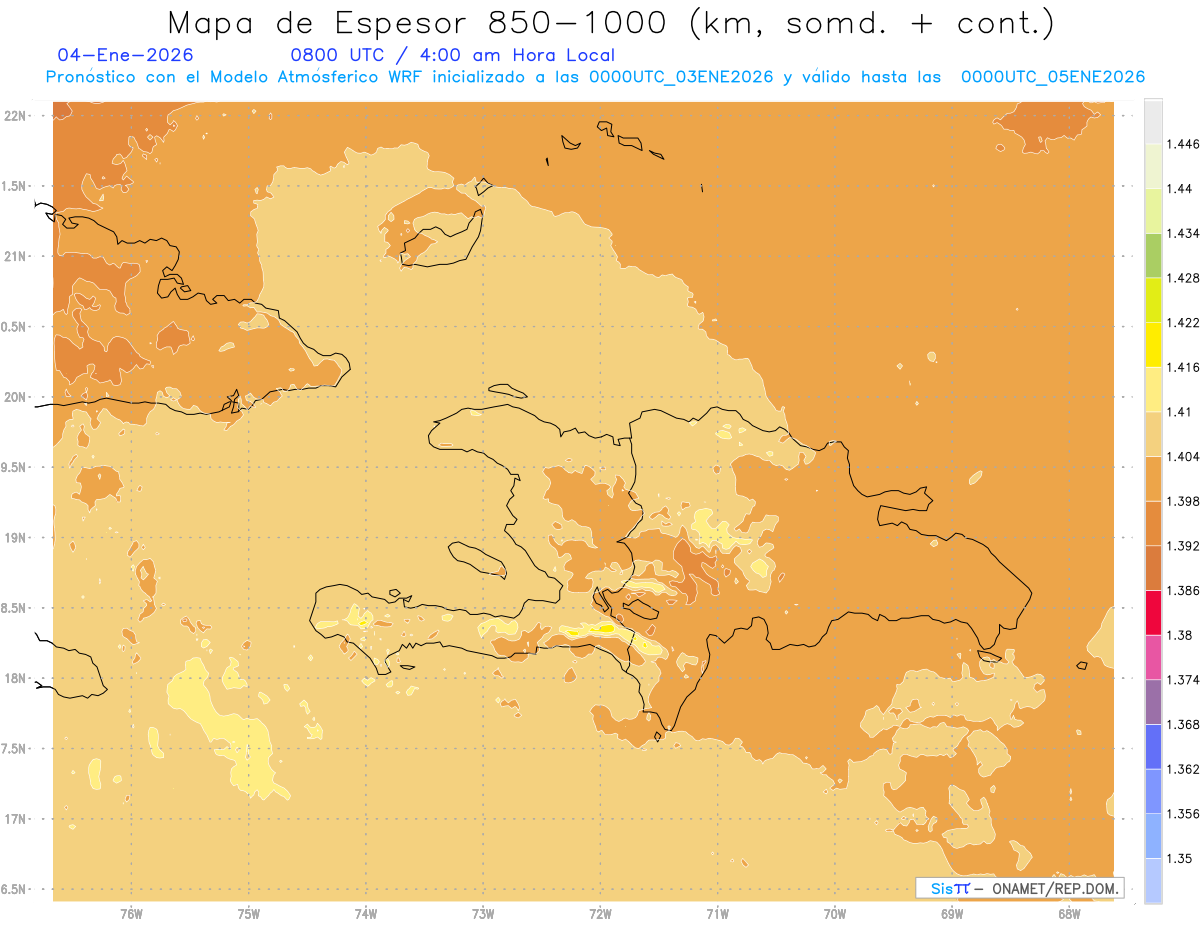Click the '19N' latitude axis label
Viewport: 1200px width, 927px height.
pyautogui.click(x=15, y=538)
